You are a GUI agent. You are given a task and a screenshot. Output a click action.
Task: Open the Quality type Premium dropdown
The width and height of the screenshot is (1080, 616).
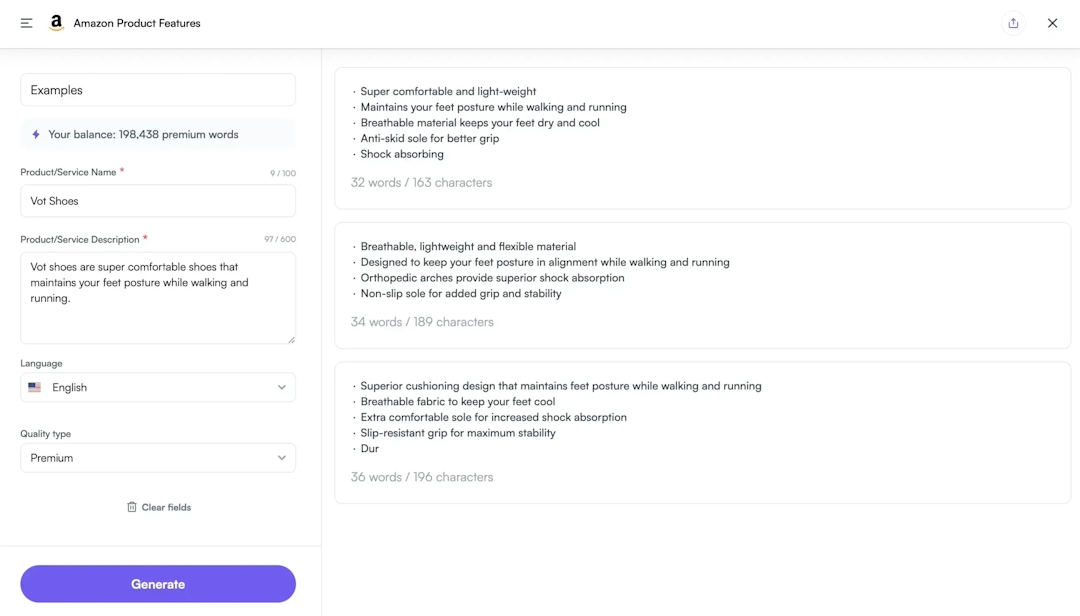click(158, 458)
